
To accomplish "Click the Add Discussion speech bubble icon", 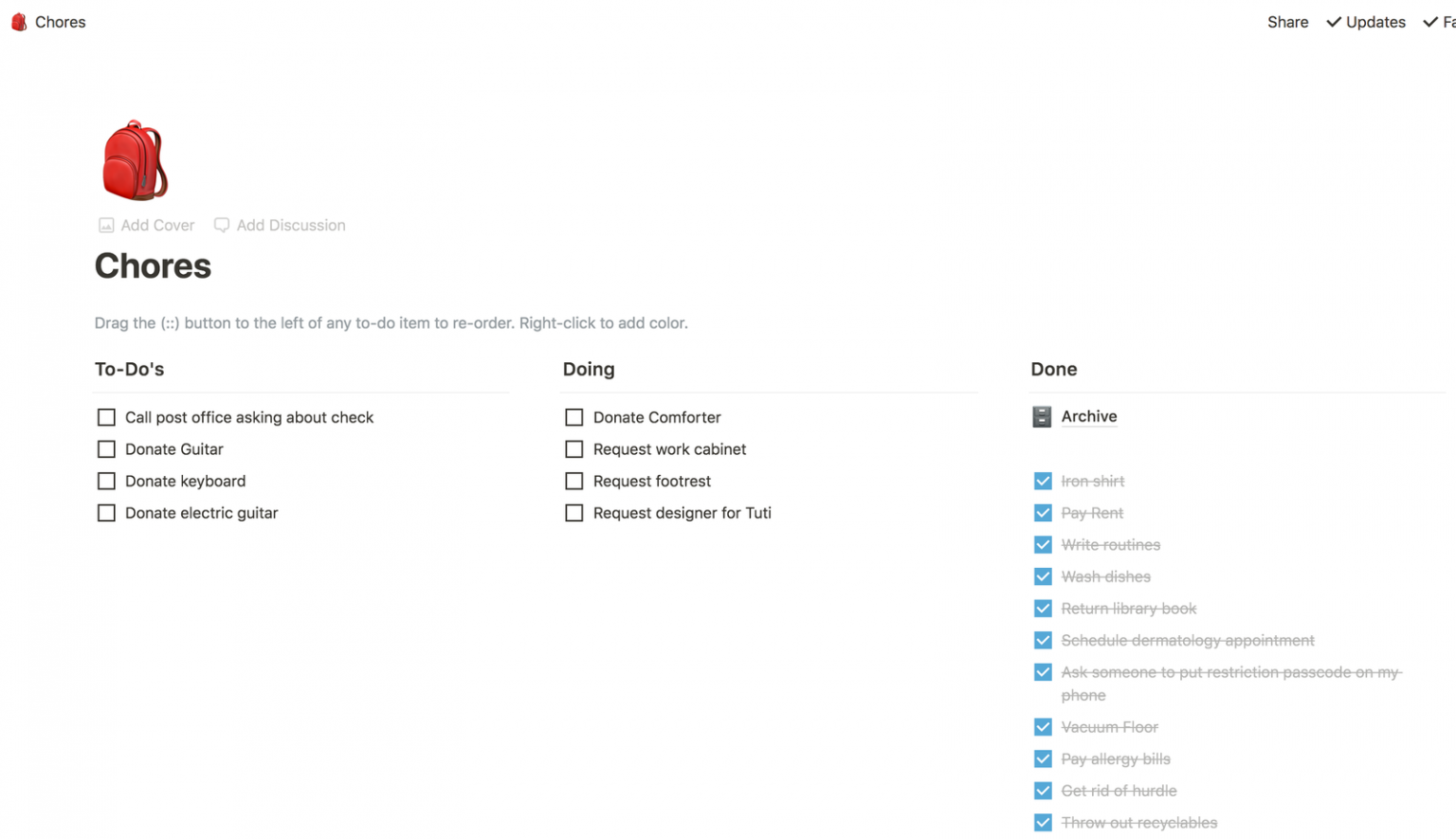I will [221, 225].
